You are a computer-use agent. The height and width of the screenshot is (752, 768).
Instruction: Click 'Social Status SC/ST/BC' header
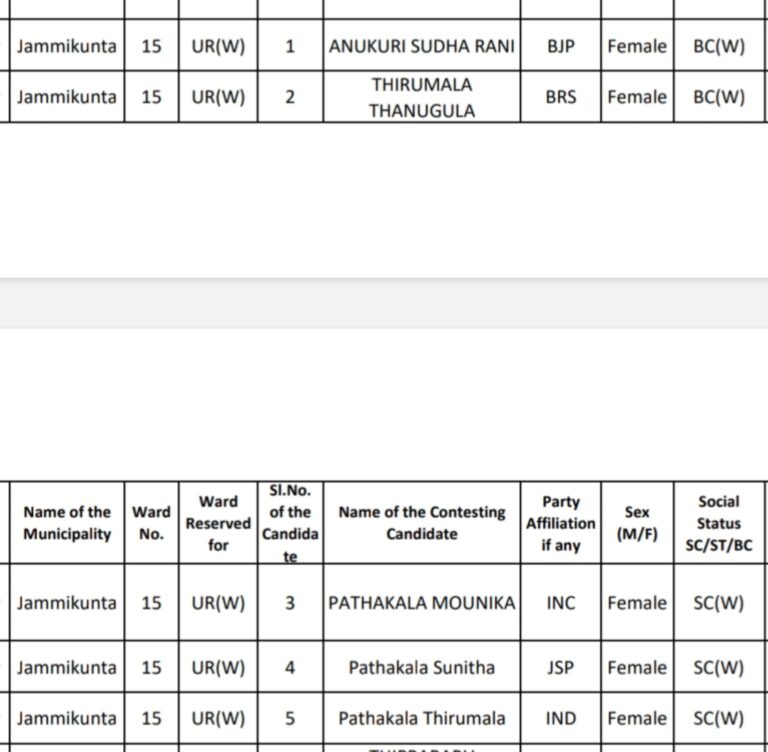coord(719,523)
